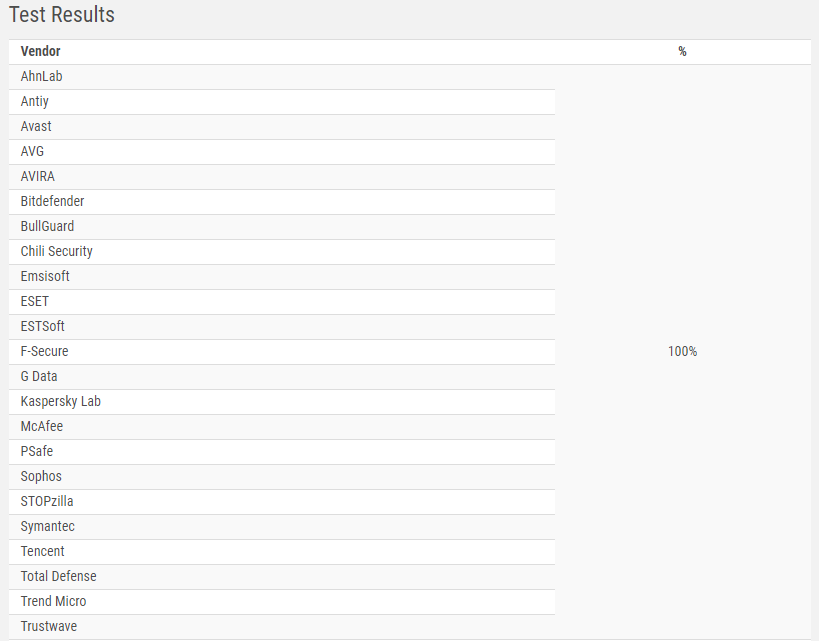The image size is (819, 641).
Task: Select the Sophos row
Action: point(282,477)
